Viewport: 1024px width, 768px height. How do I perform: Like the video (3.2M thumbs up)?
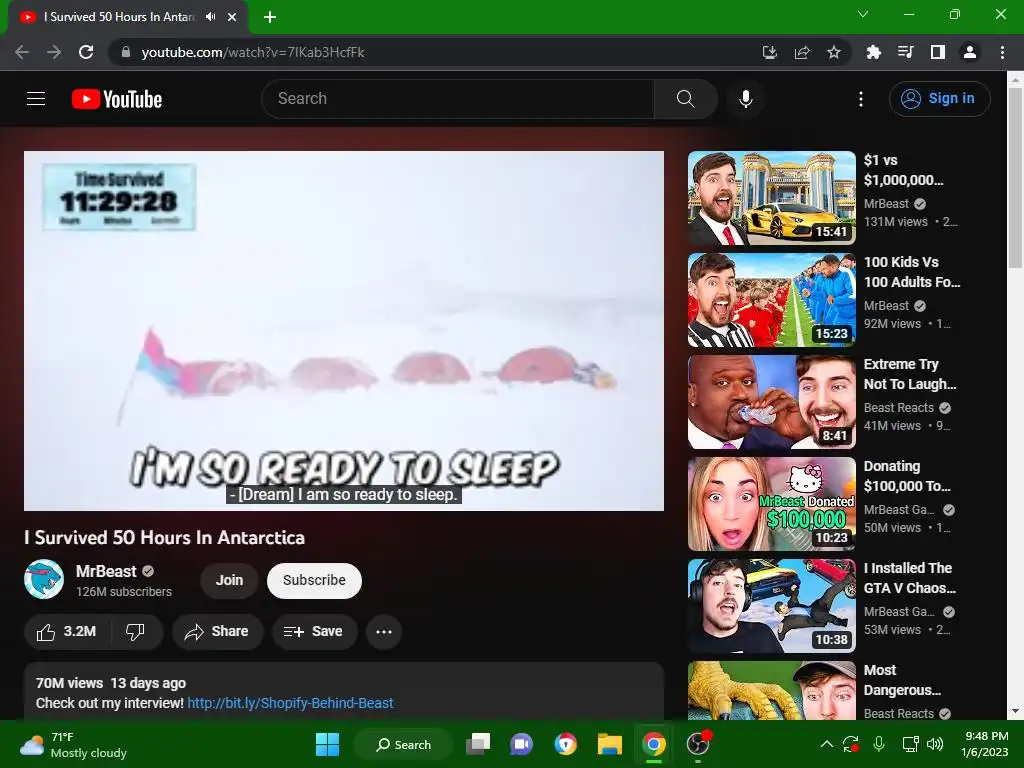pos(68,632)
